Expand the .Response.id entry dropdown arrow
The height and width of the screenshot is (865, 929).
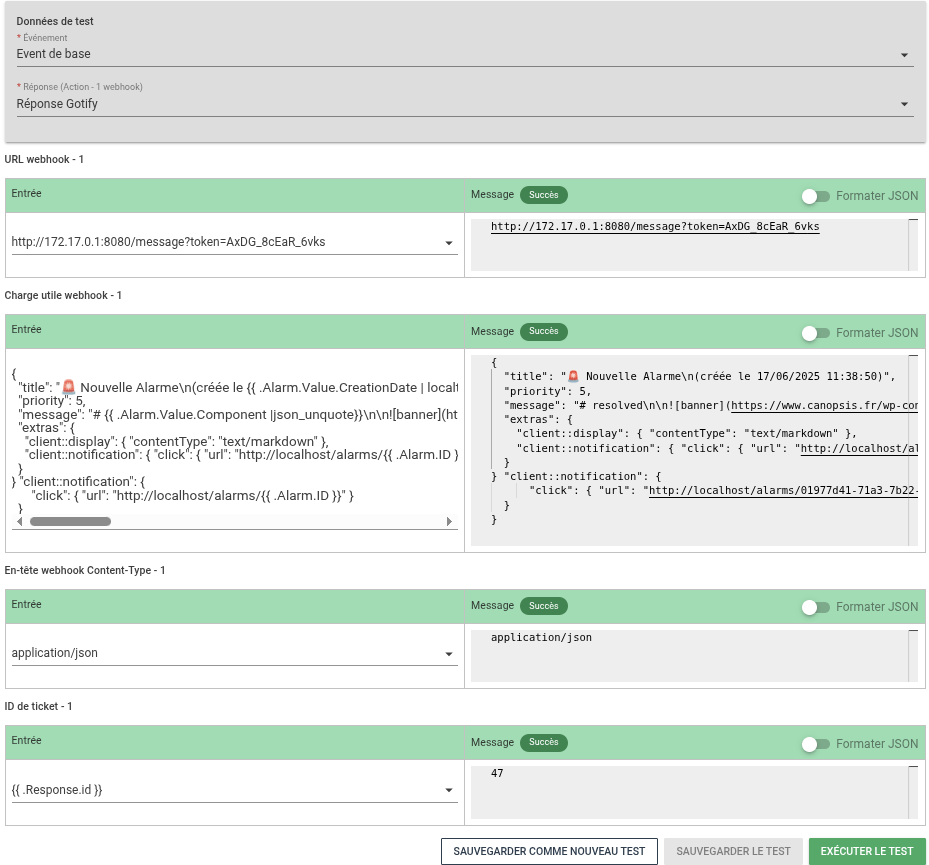[449, 791]
